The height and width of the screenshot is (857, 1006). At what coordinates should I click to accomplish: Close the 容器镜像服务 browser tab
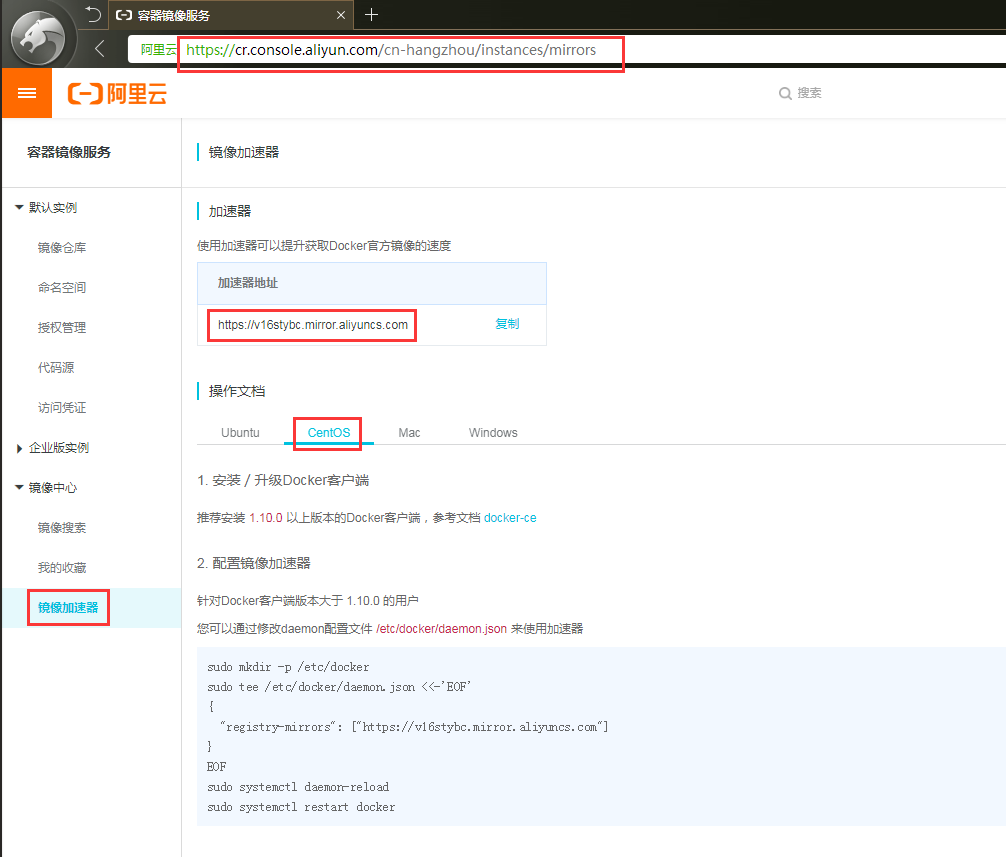[341, 15]
